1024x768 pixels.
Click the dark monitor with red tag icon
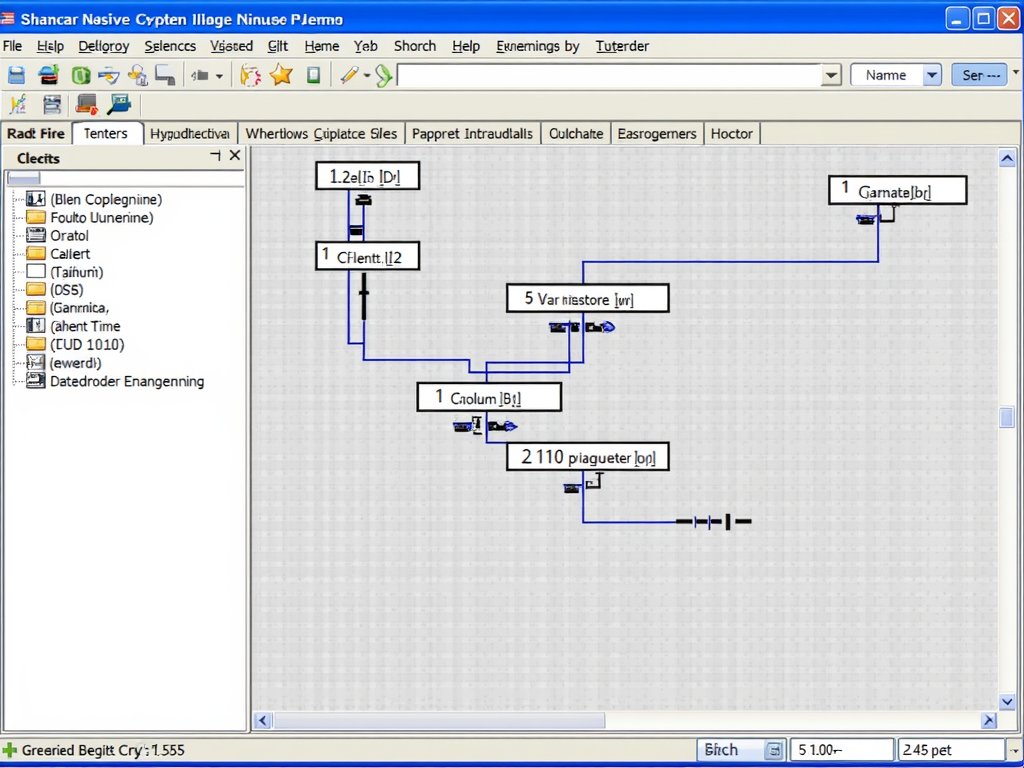[86, 104]
